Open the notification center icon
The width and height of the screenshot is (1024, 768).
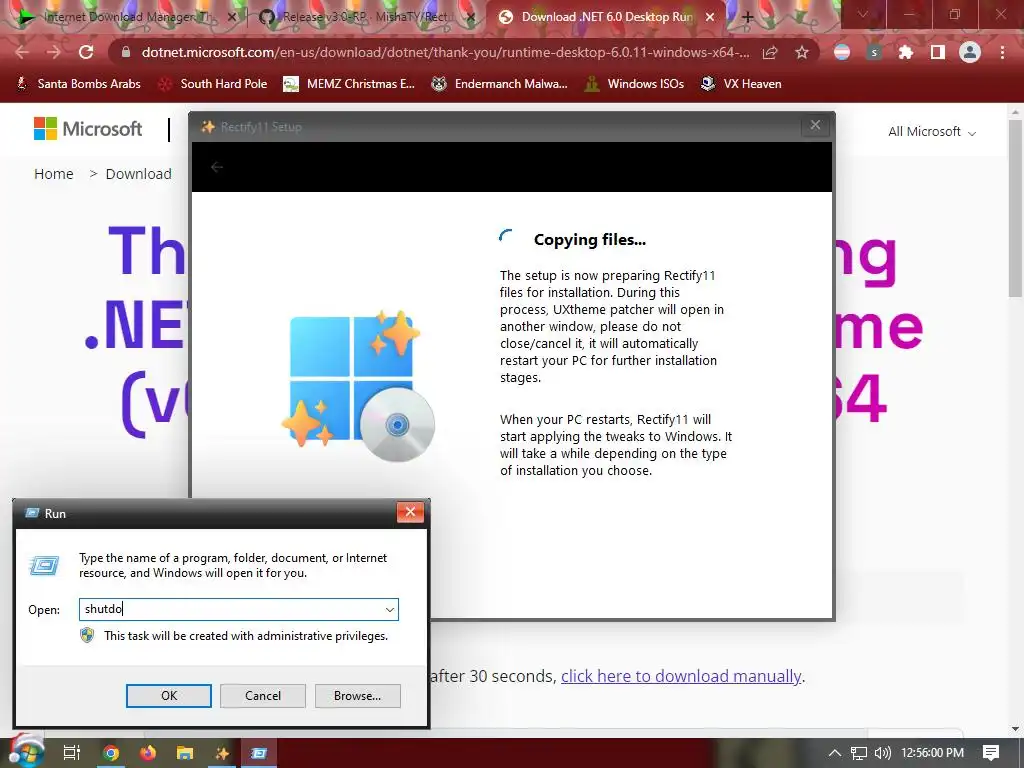click(991, 753)
